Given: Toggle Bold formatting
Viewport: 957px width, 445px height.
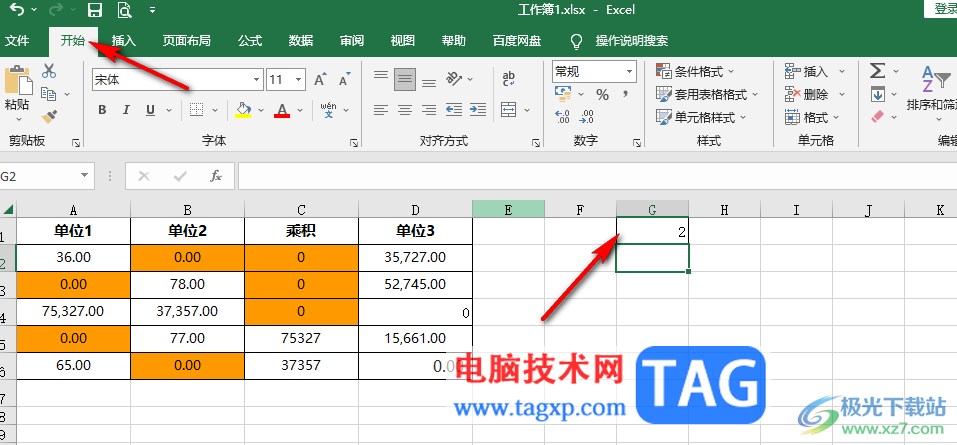Looking at the screenshot, I should (x=102, y=110).
